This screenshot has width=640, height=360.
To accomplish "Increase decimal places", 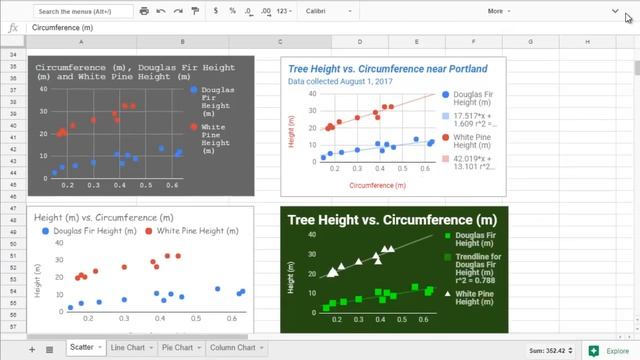I will (266, 11).
